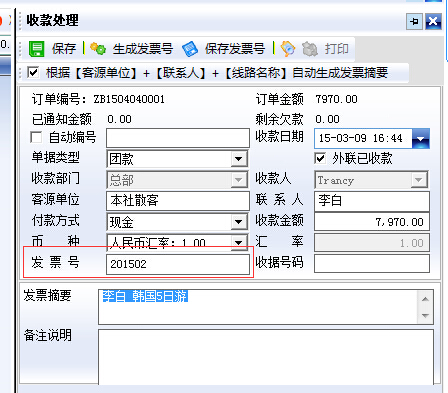Click the 生成发票号 gear icon

click(98, 49)
